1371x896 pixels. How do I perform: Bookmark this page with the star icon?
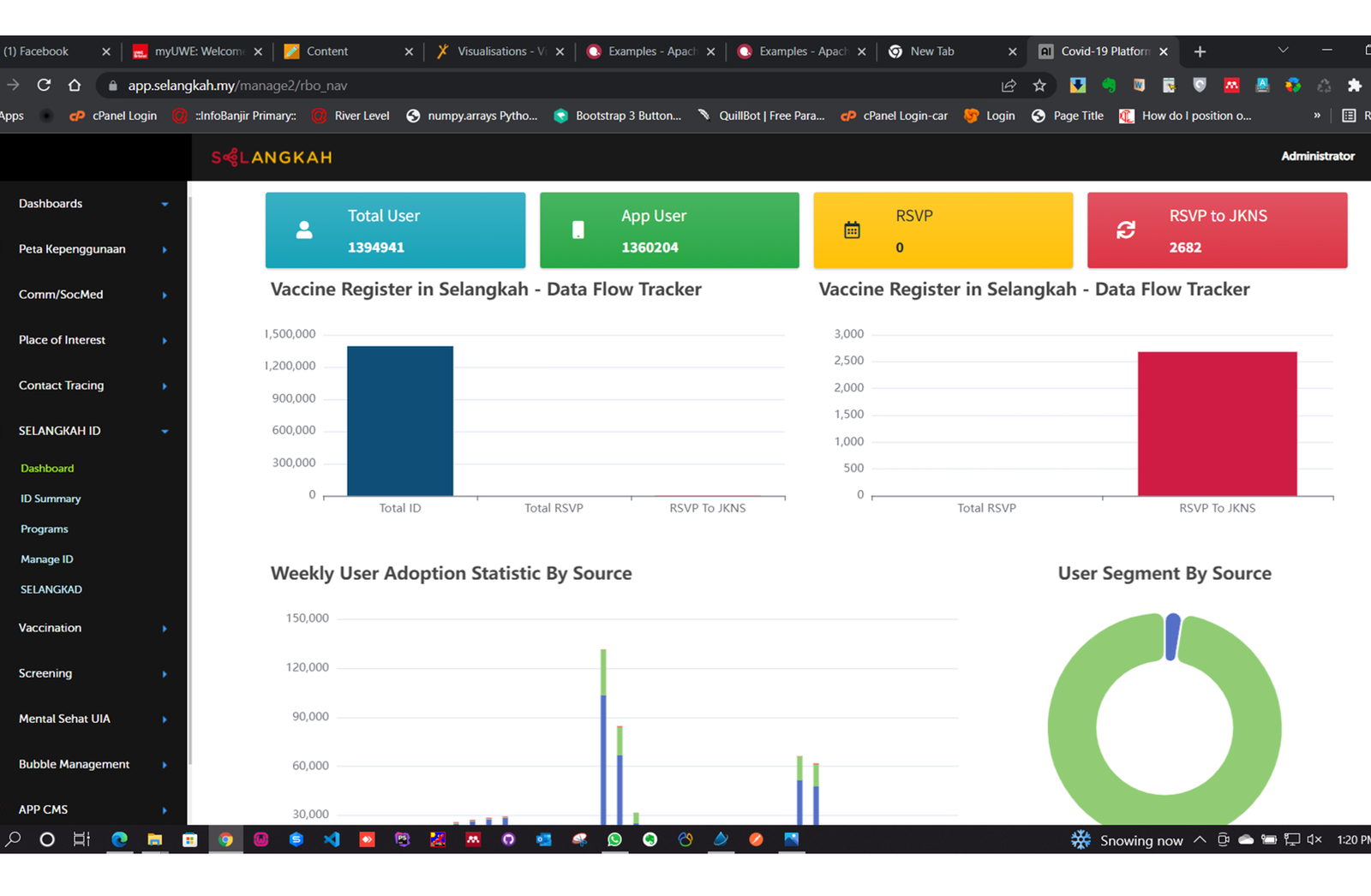point(1039,86)
